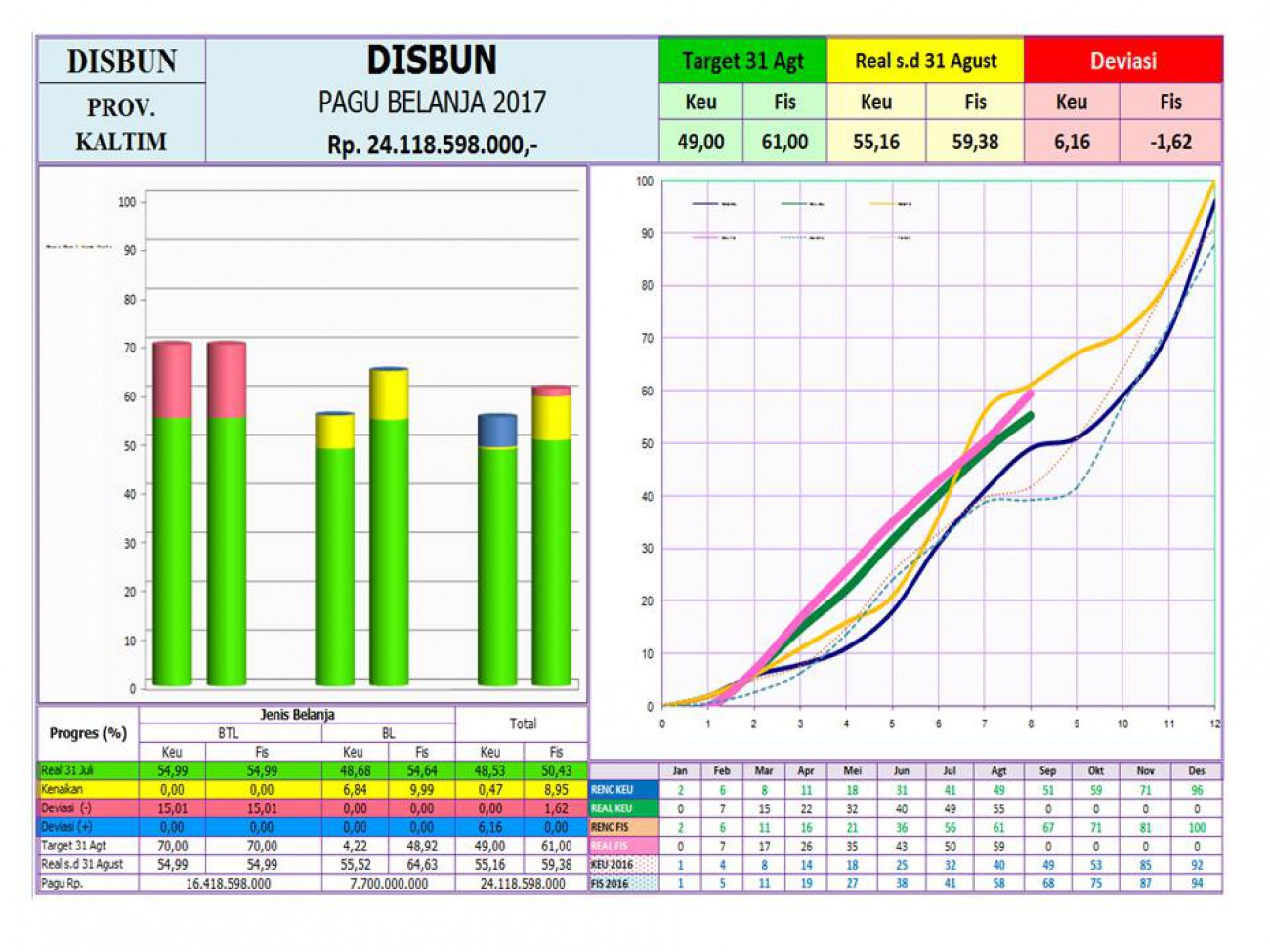Viewport: 1270px width, 952px height.
Task: Select the BTL column header
Action: pyautogui.click(x=228, y=733)
